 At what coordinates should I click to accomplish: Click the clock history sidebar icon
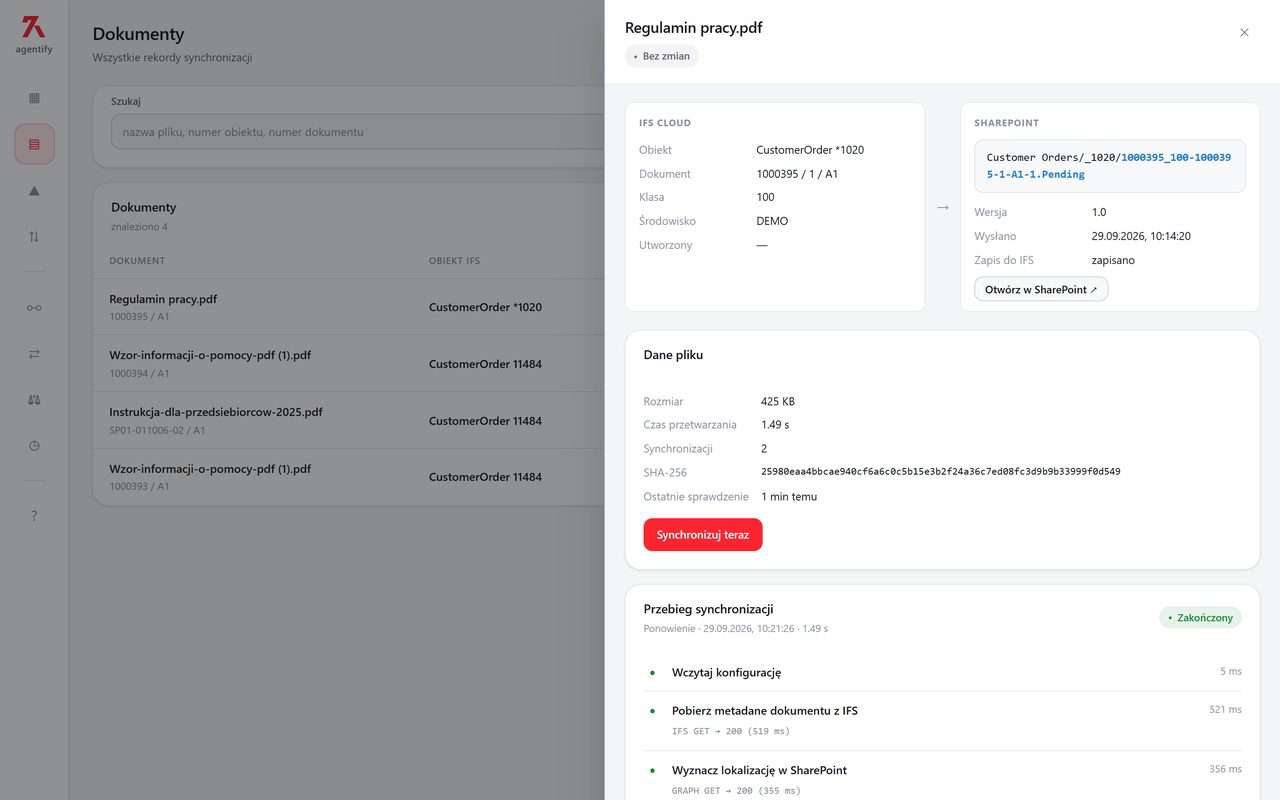tap(34, 446)
